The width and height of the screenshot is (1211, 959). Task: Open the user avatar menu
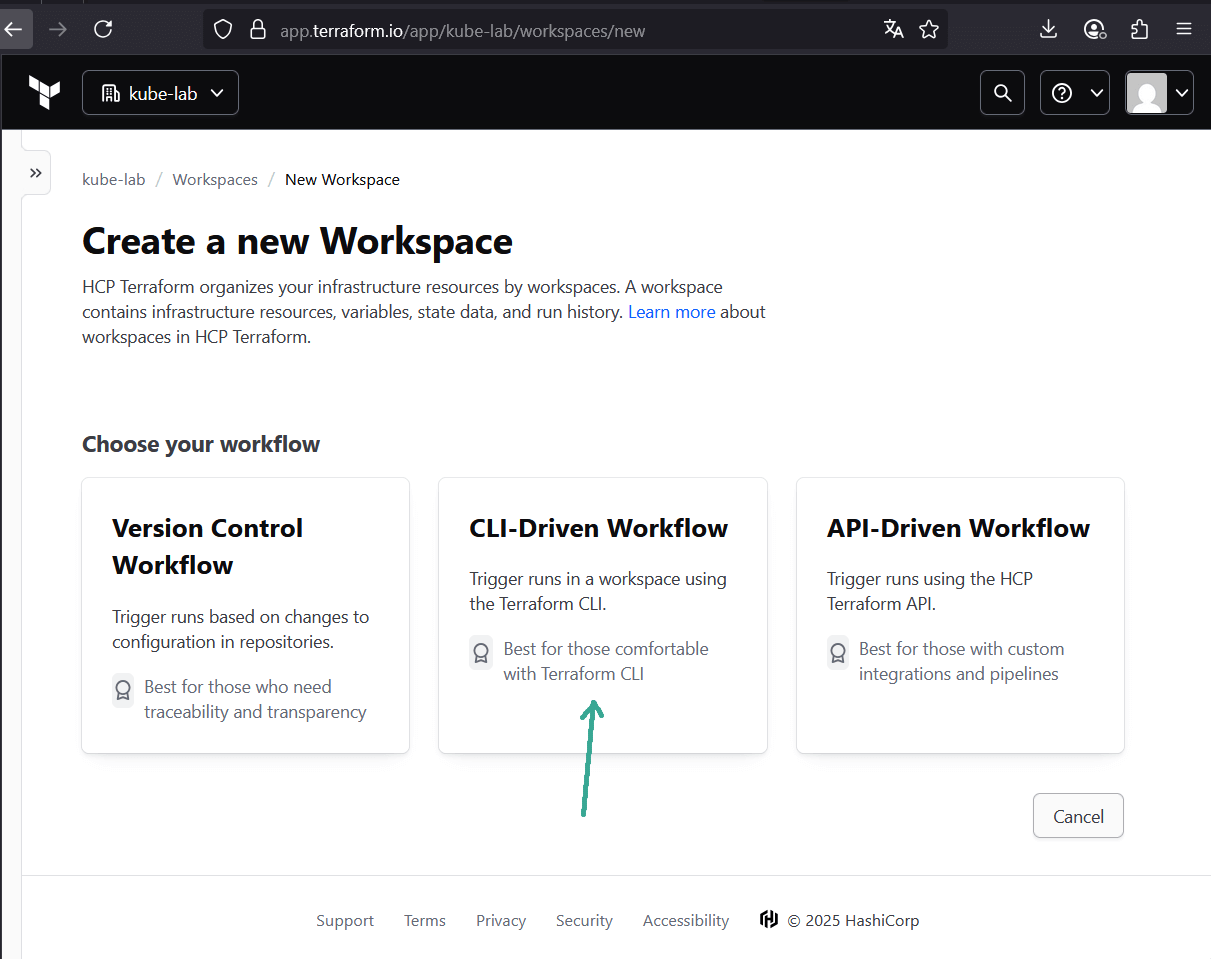click(x=1159, y=93)
